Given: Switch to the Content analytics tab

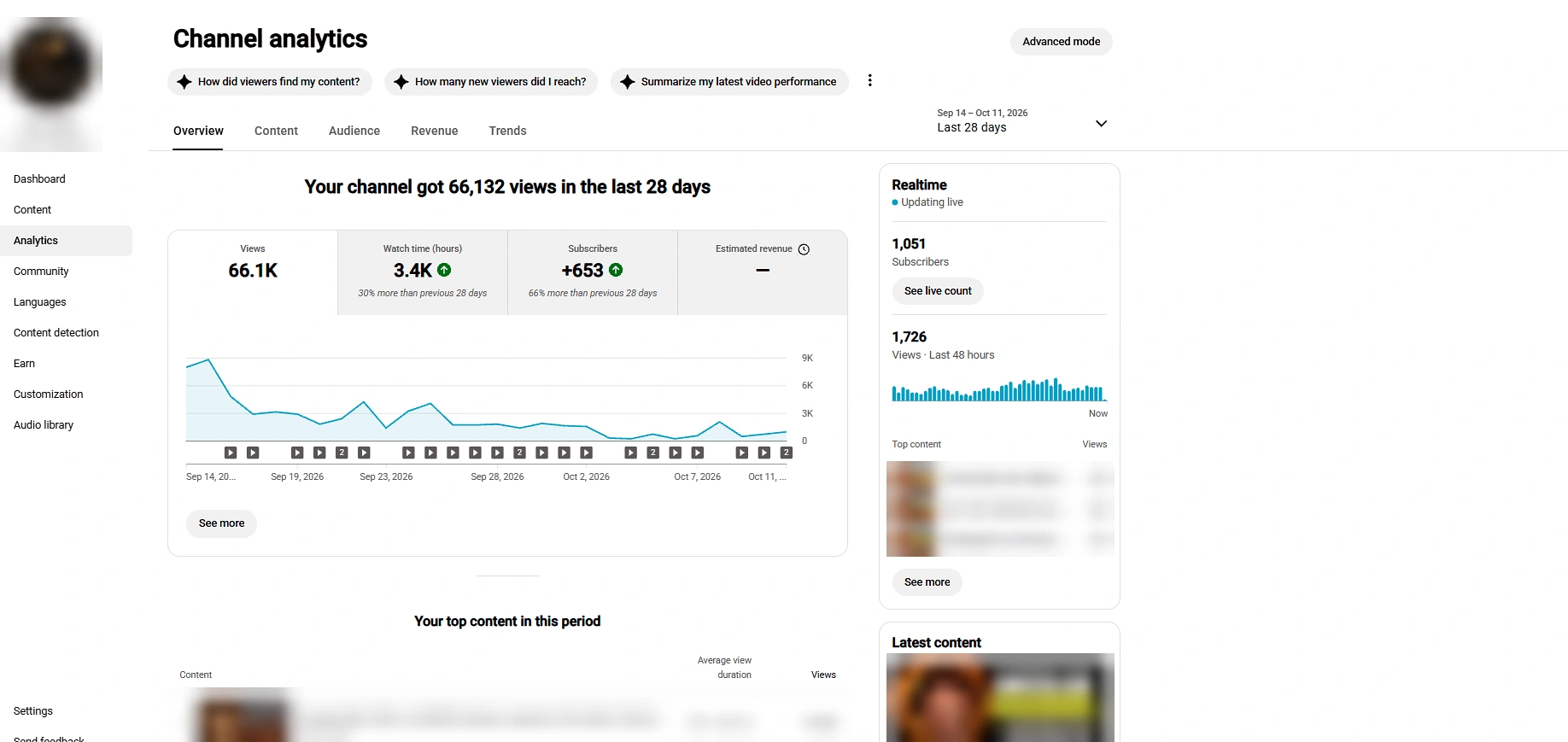Looking at the screenshot, I should pos(276,131).
